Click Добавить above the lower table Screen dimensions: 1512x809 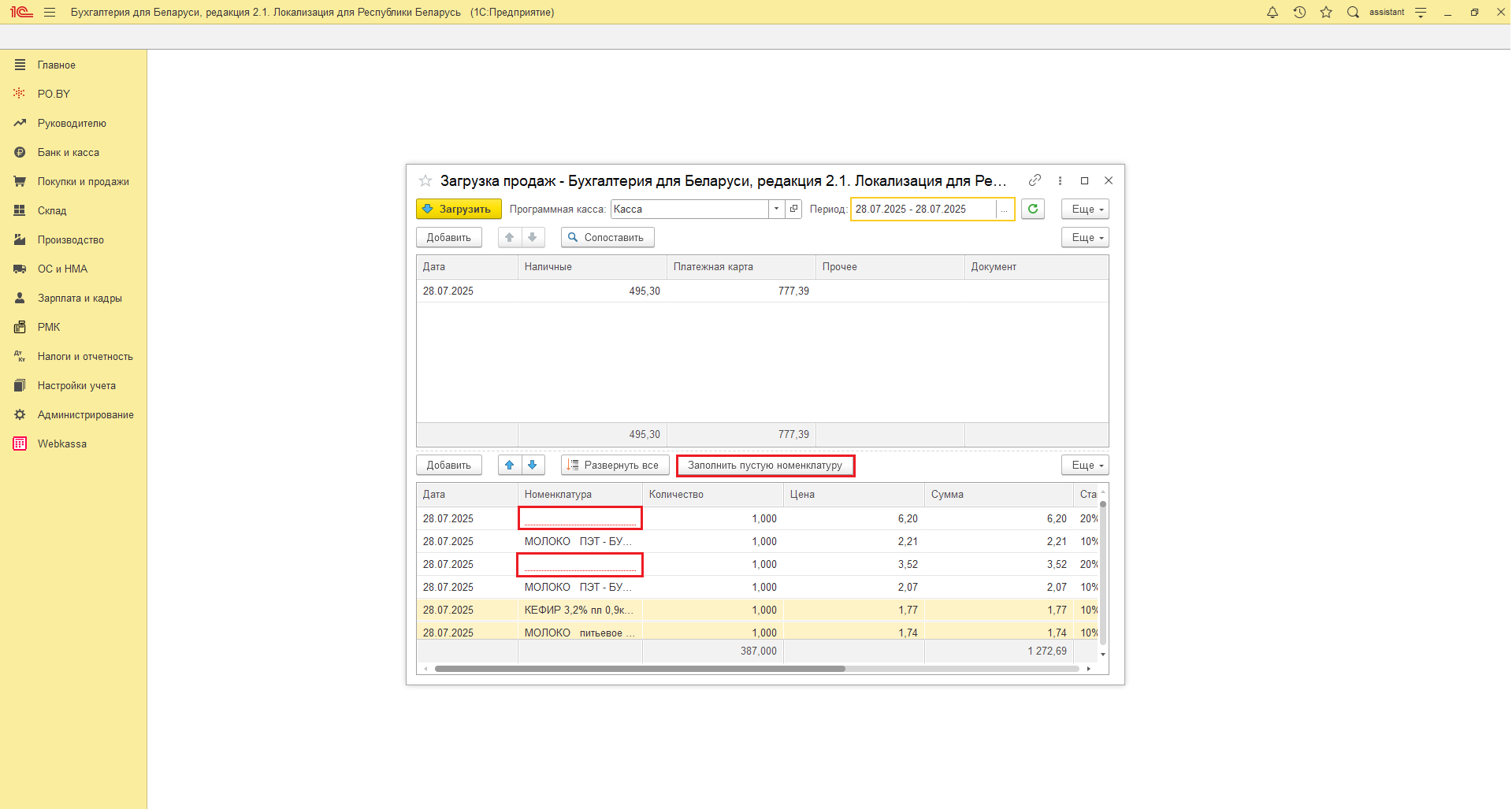[449, 465]
